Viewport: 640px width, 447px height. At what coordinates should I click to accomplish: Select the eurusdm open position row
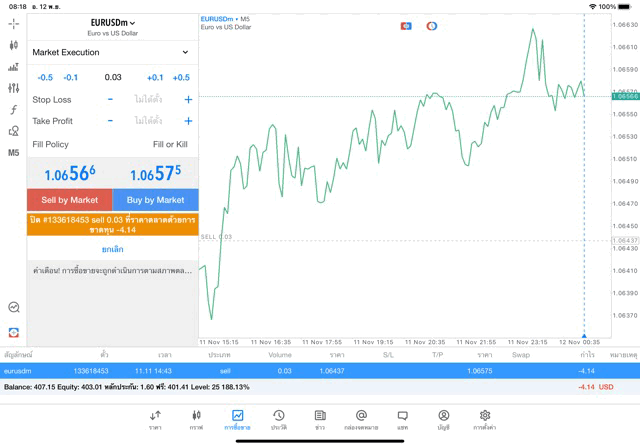click(x=320, y=371)
